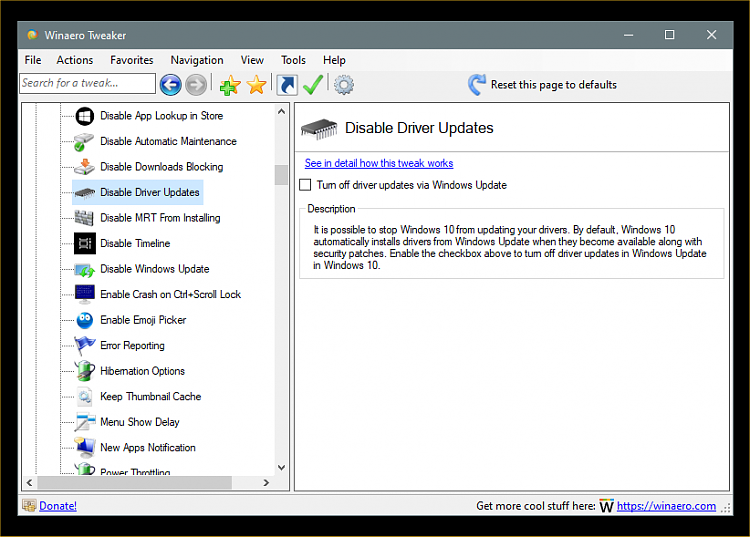Click the create shortcut arrow icon
This screenshot has width=750, height=537.
(287, 85)
